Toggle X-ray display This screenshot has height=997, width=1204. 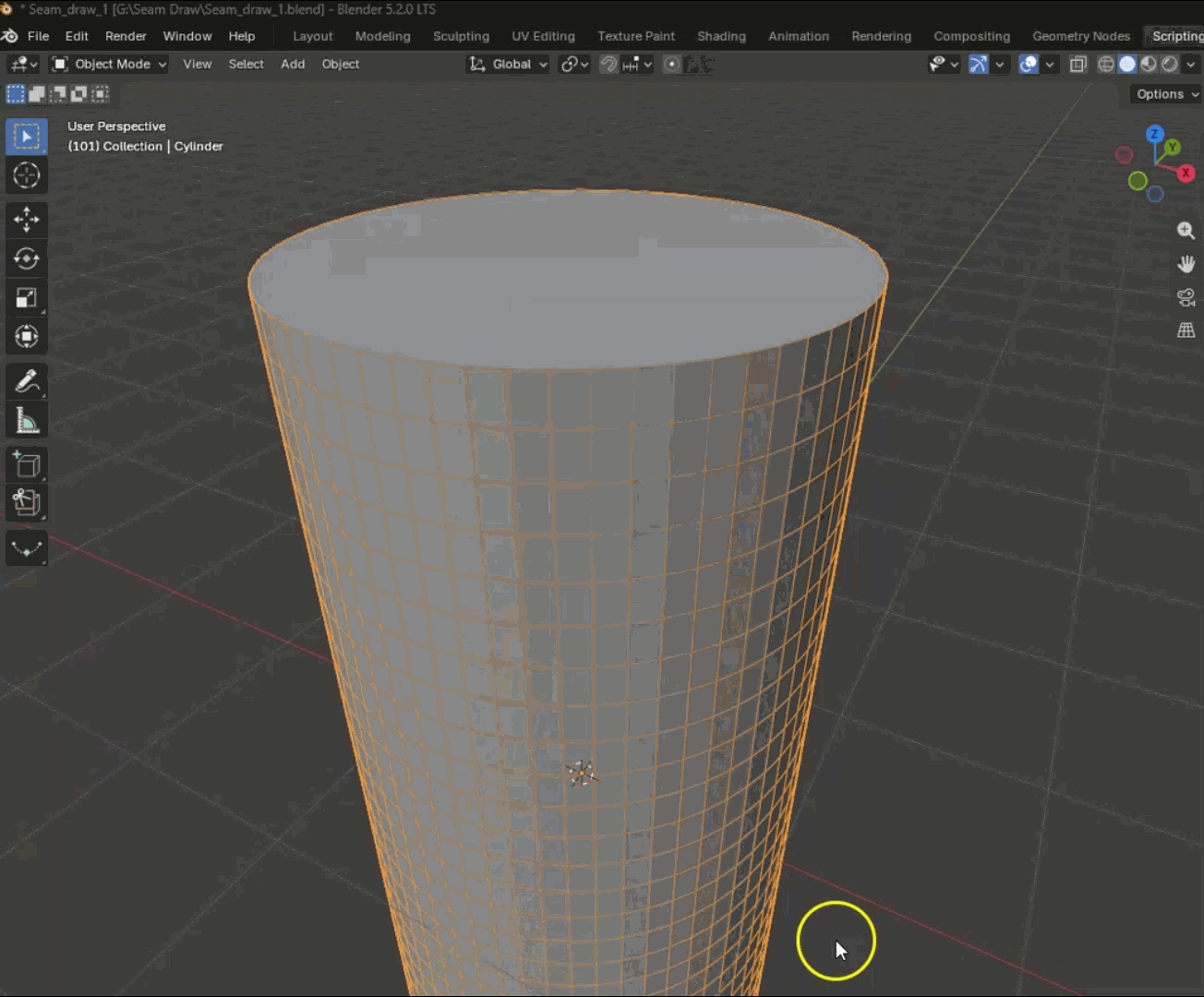[x=1078, y=65]
